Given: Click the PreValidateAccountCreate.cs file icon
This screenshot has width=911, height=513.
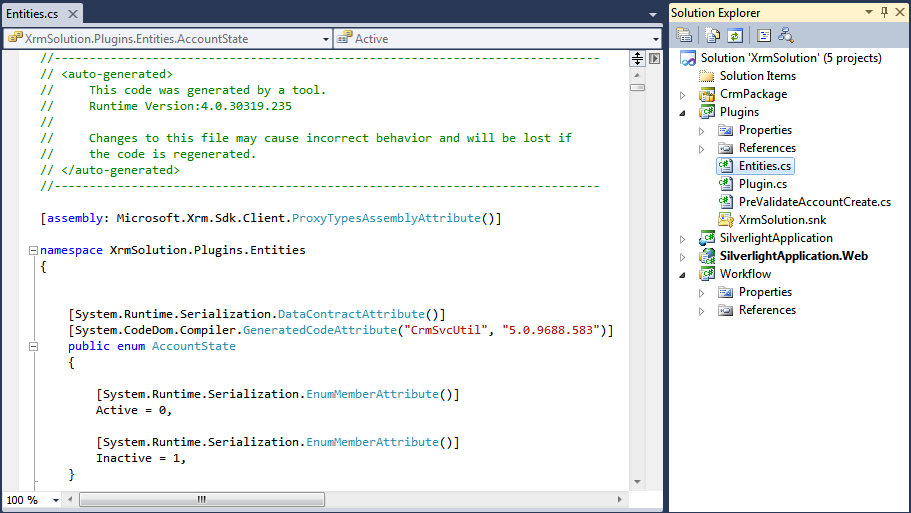Looking at the screenshot, I should click(725, 202).
